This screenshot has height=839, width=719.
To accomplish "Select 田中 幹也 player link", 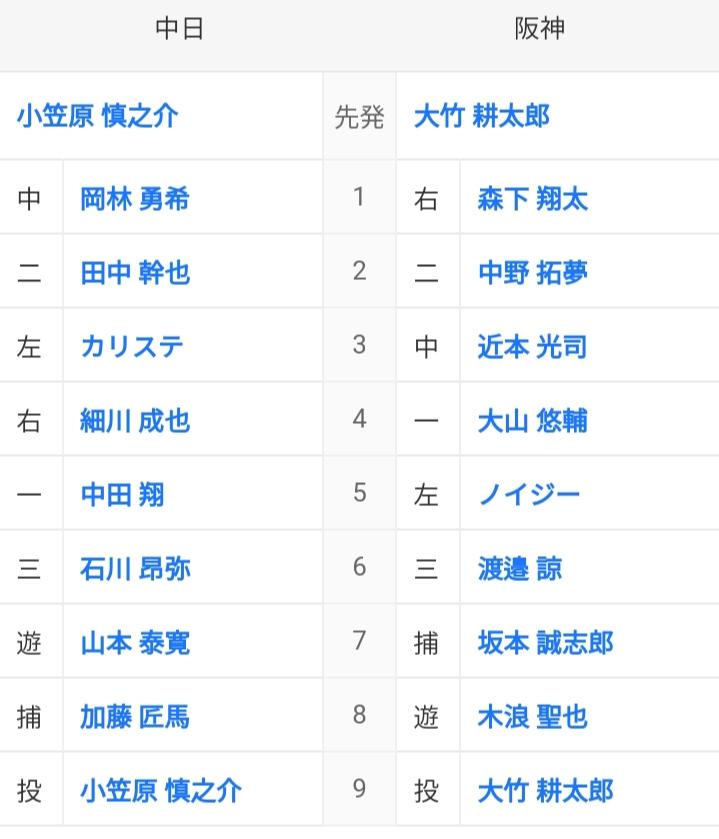I will coord(135,273).
